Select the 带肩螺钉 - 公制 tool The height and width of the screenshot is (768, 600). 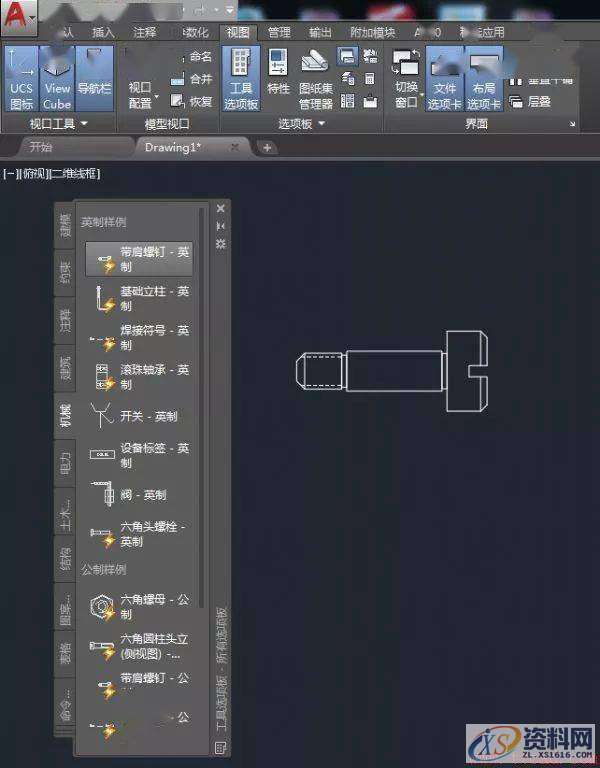pyautogui.click(x=139, y=685)
